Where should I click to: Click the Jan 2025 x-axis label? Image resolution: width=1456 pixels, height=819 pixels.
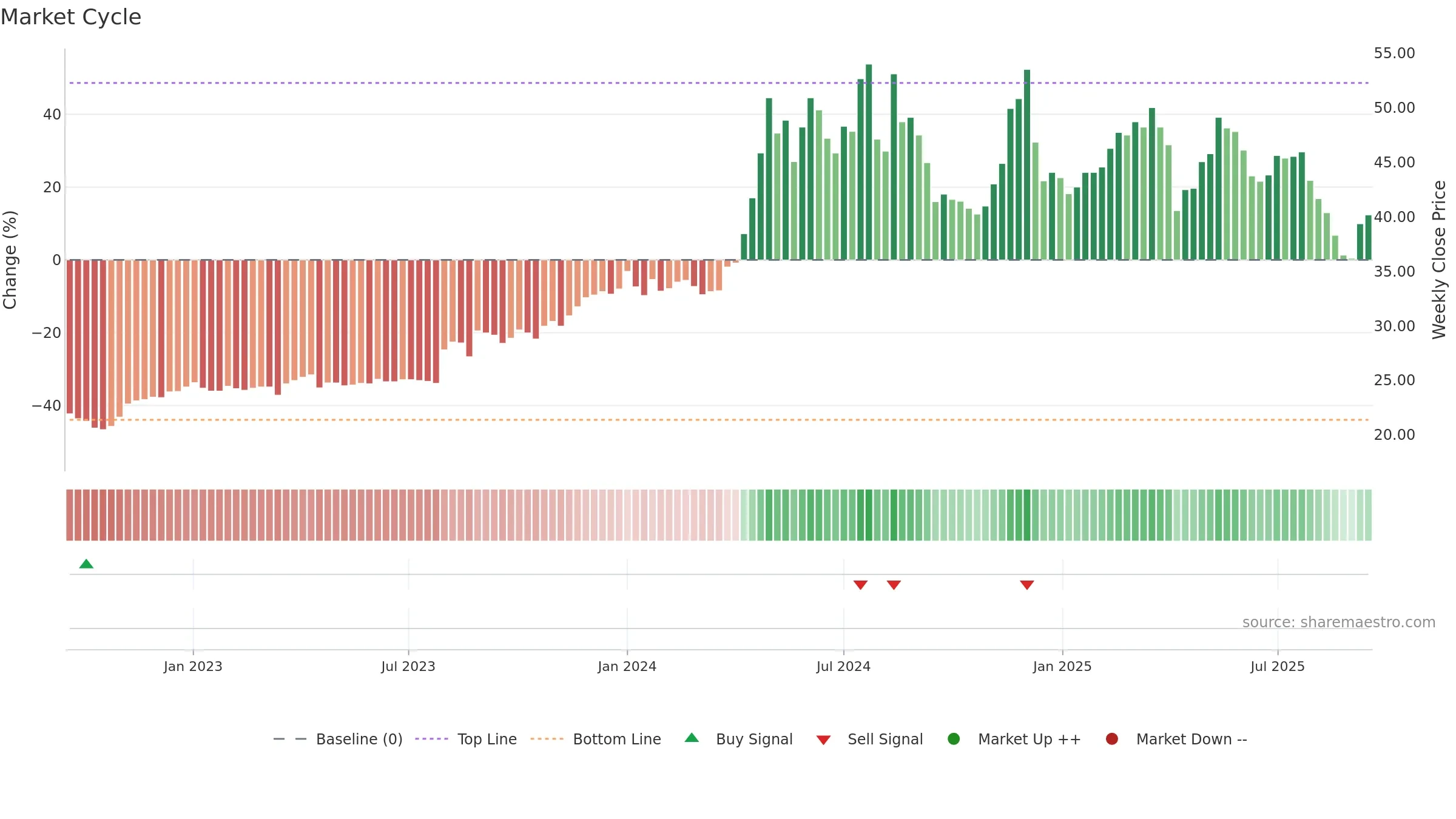1062,667
